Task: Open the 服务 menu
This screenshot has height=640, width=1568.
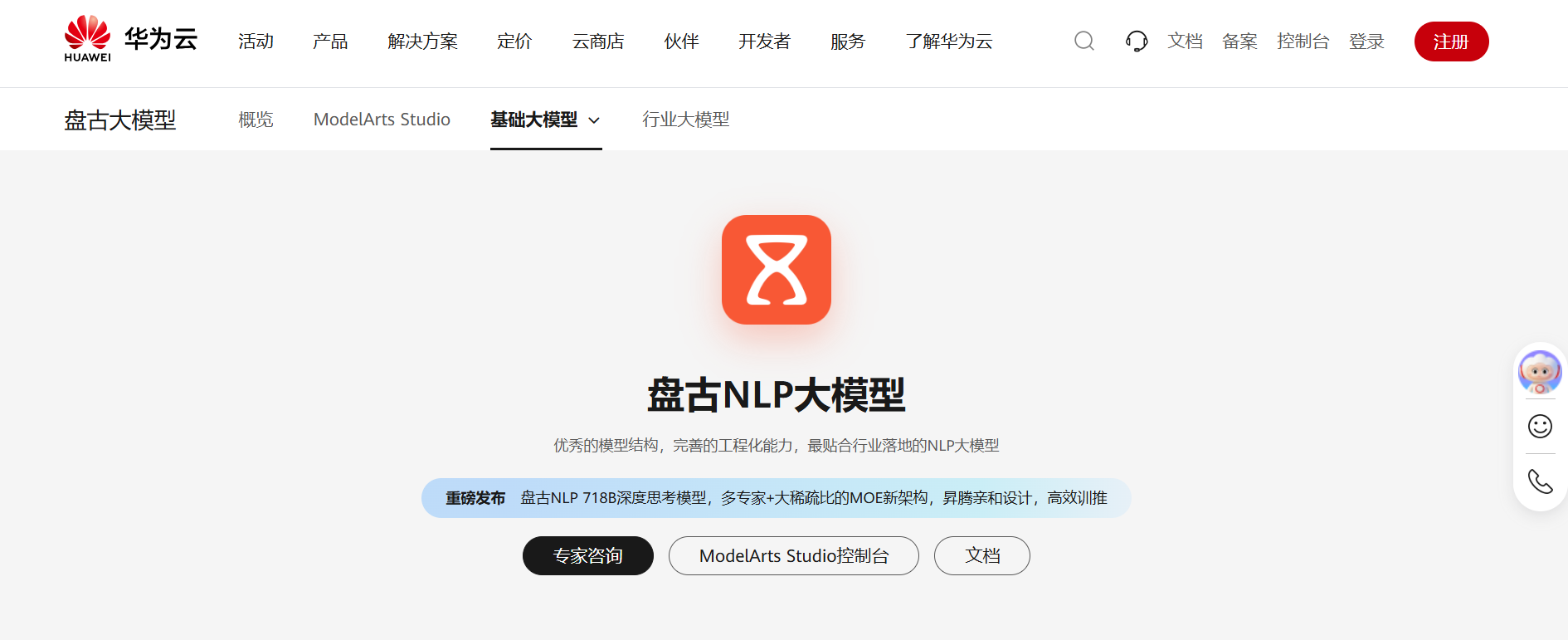Action: [848, 42]
